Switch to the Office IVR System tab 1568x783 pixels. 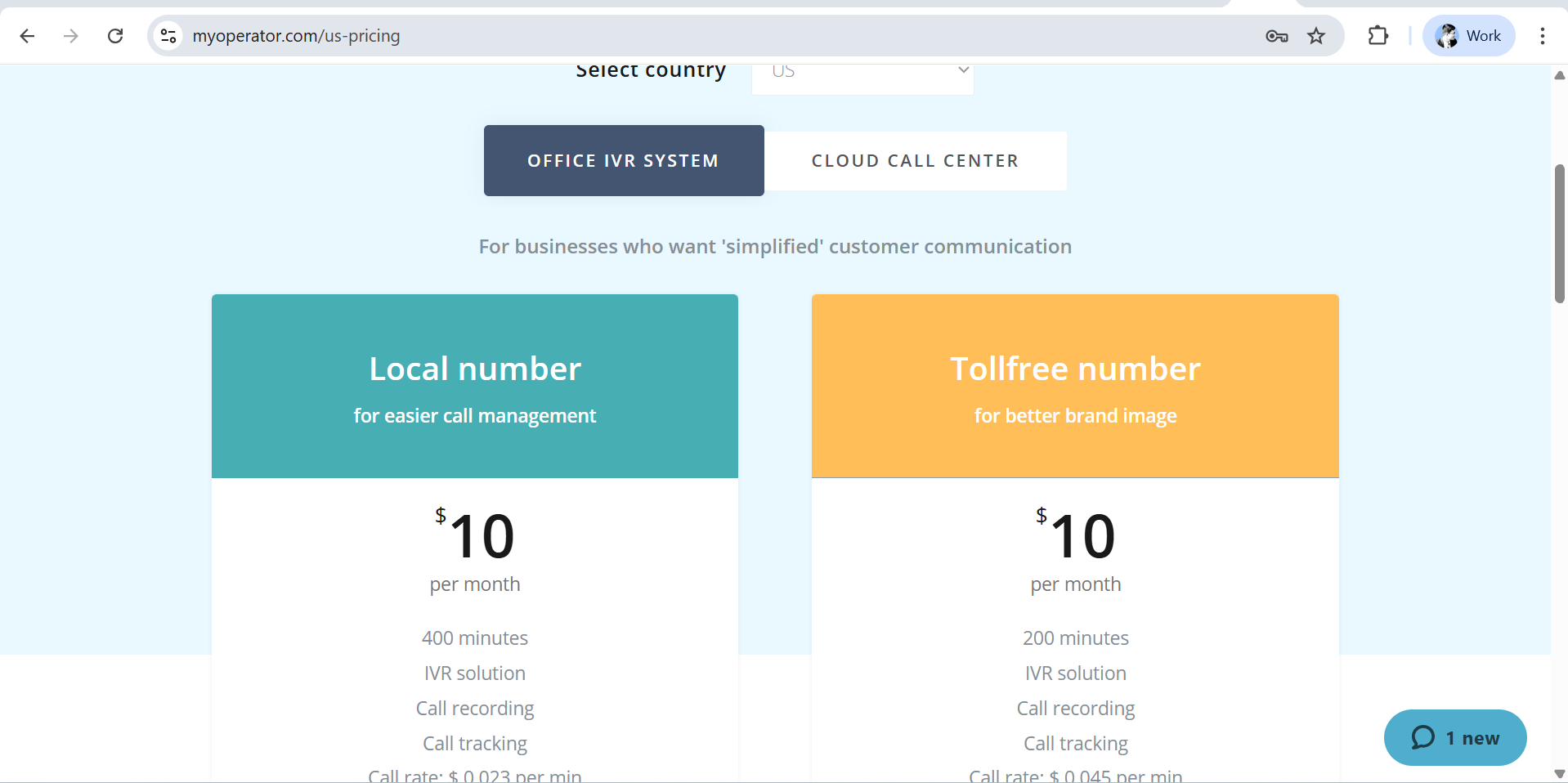624,161
